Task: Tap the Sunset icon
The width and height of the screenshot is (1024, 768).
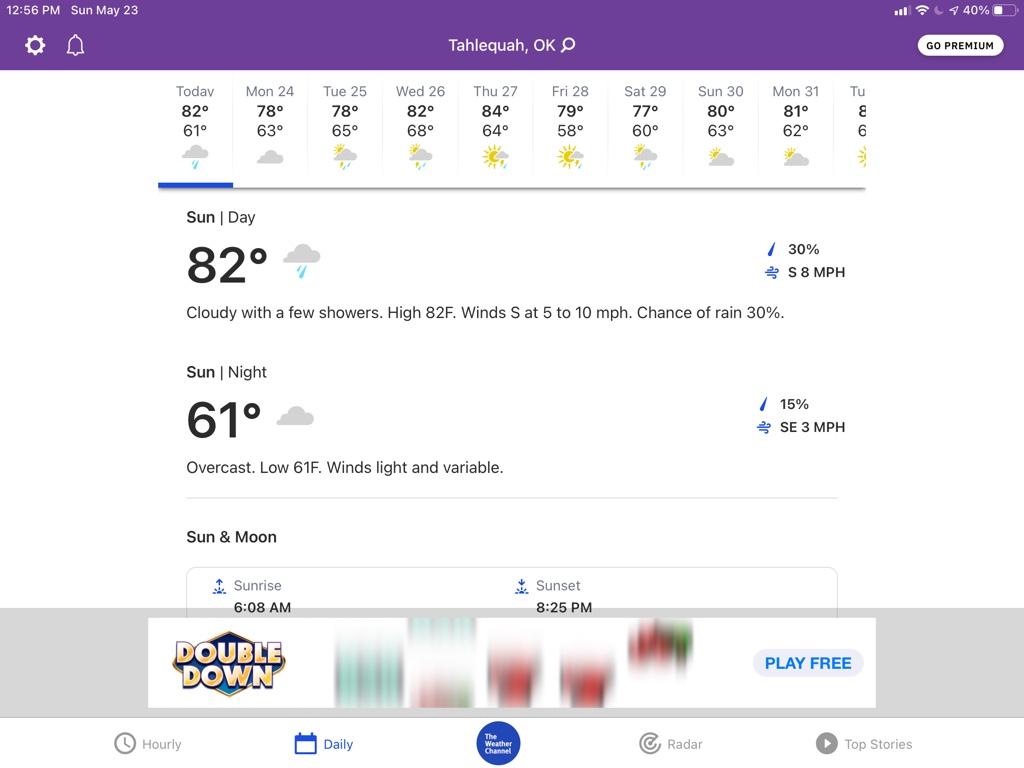Action: [x=521, y=586]
